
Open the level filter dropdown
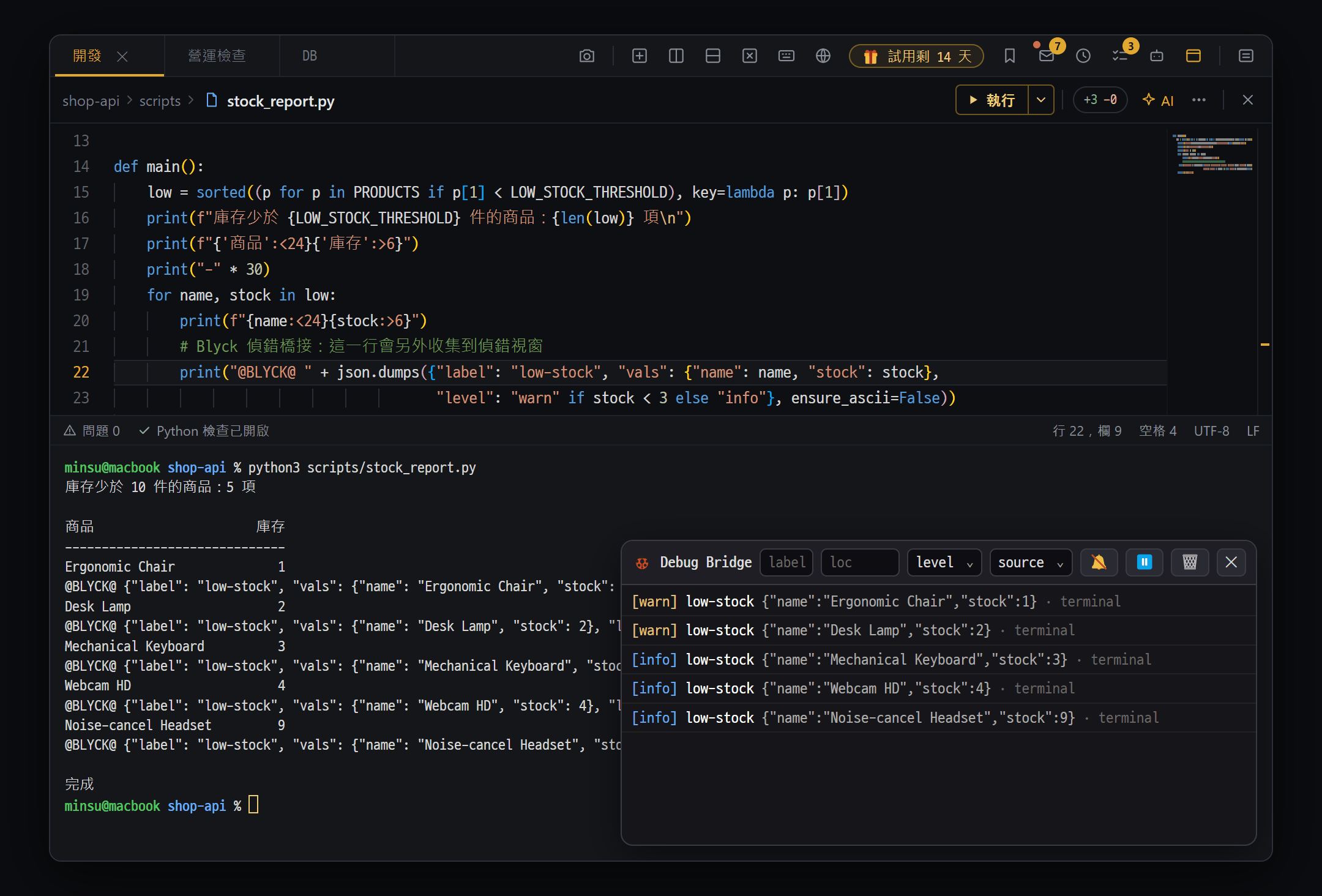944,562
